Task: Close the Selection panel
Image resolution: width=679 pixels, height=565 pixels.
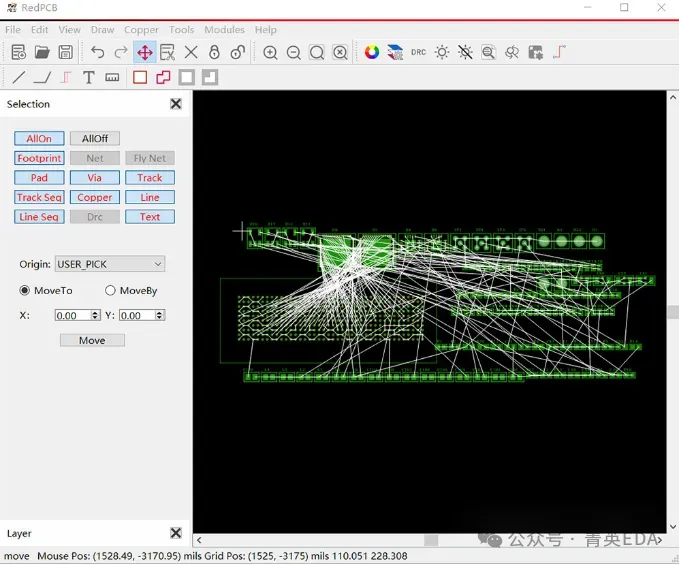Action: [176, 104]
